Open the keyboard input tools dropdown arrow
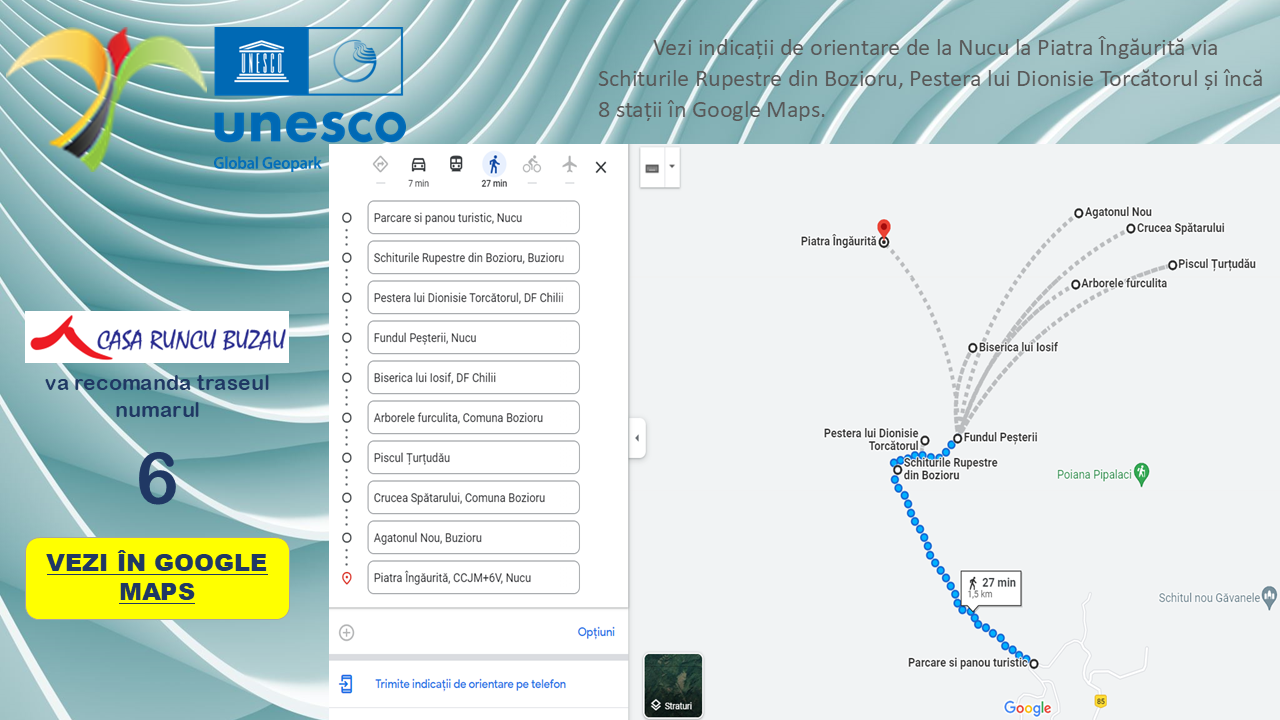The width and height of the screenshot is (1280, 720). [672, 167]
